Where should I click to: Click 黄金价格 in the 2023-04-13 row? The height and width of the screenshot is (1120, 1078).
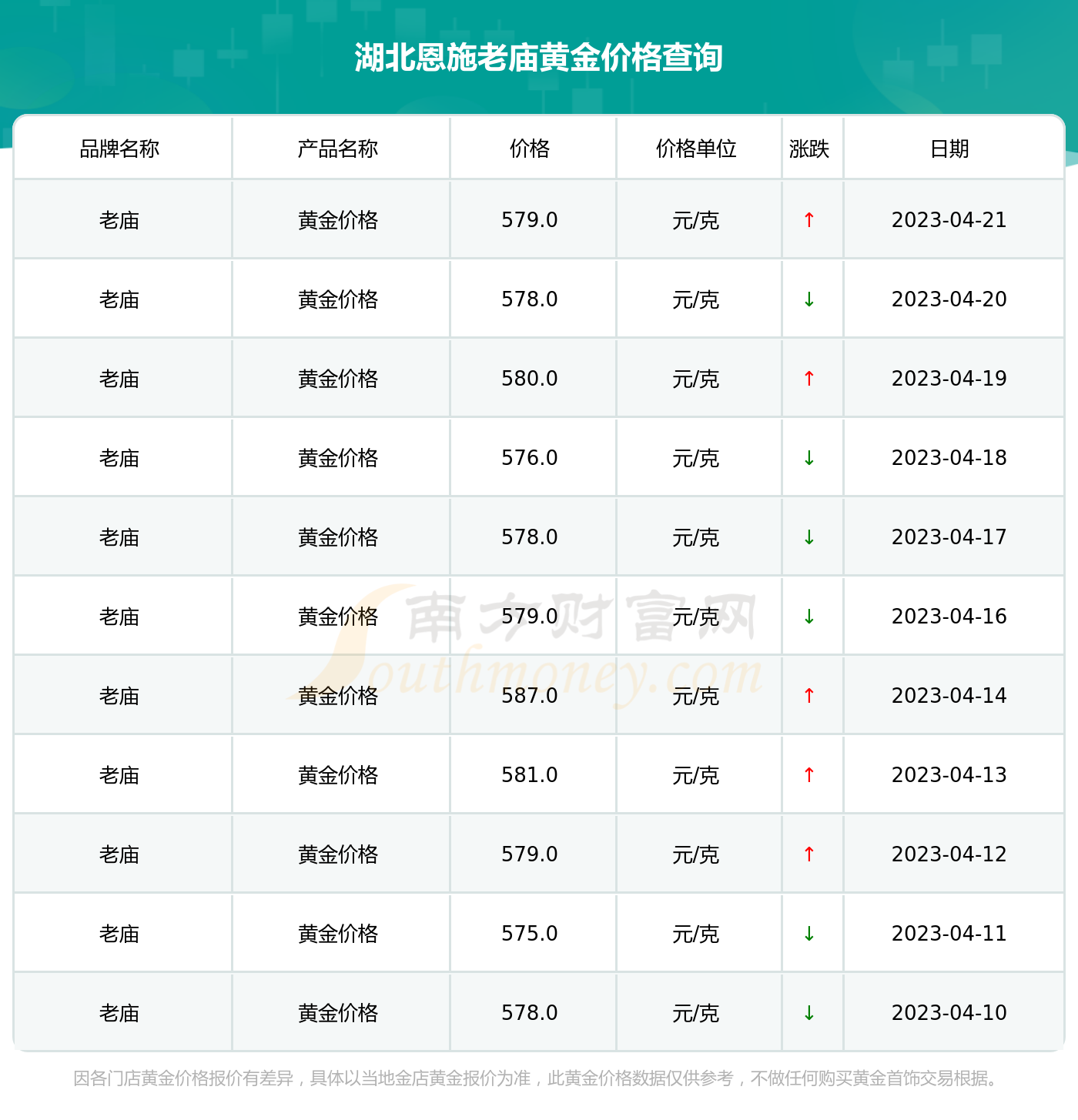pyautogui.click(x=338, y=776)
